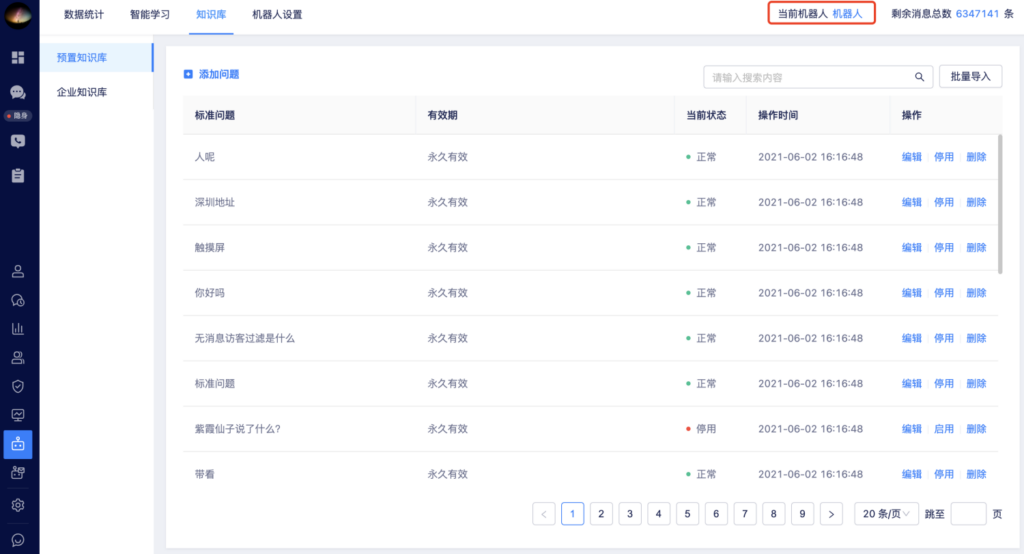Switch to the 智能学习 tab
Image resolution: width=1024 pixels, height=554 pixels.
point(150,14)
